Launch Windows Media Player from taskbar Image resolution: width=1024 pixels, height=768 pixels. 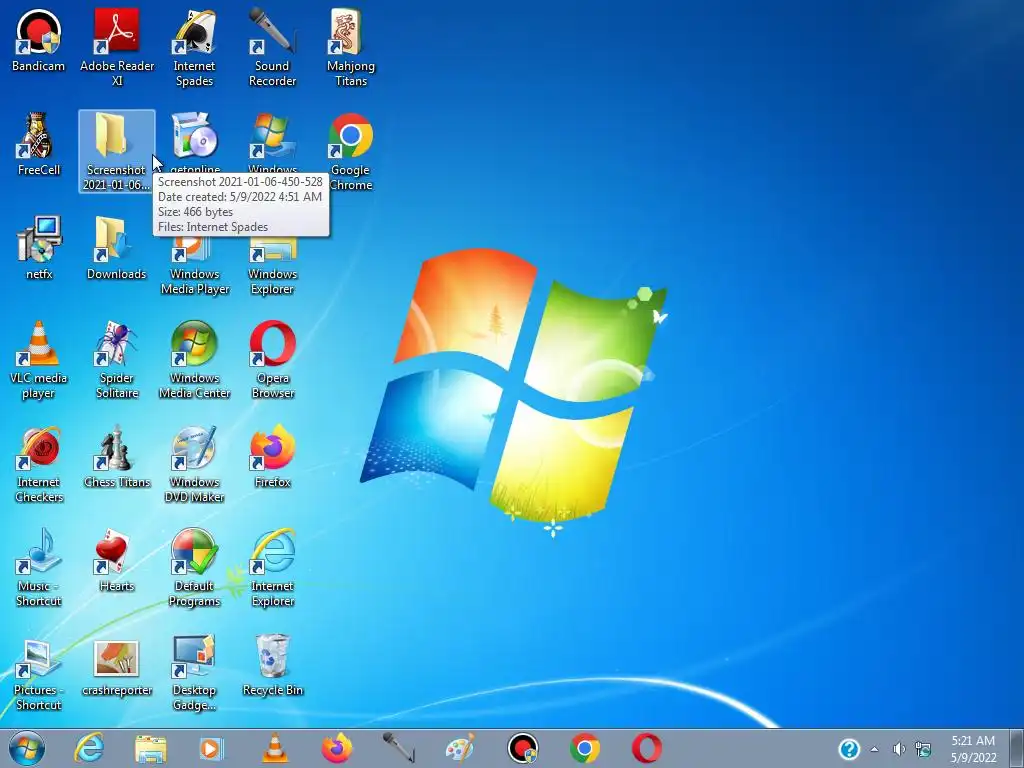(212, 748)
